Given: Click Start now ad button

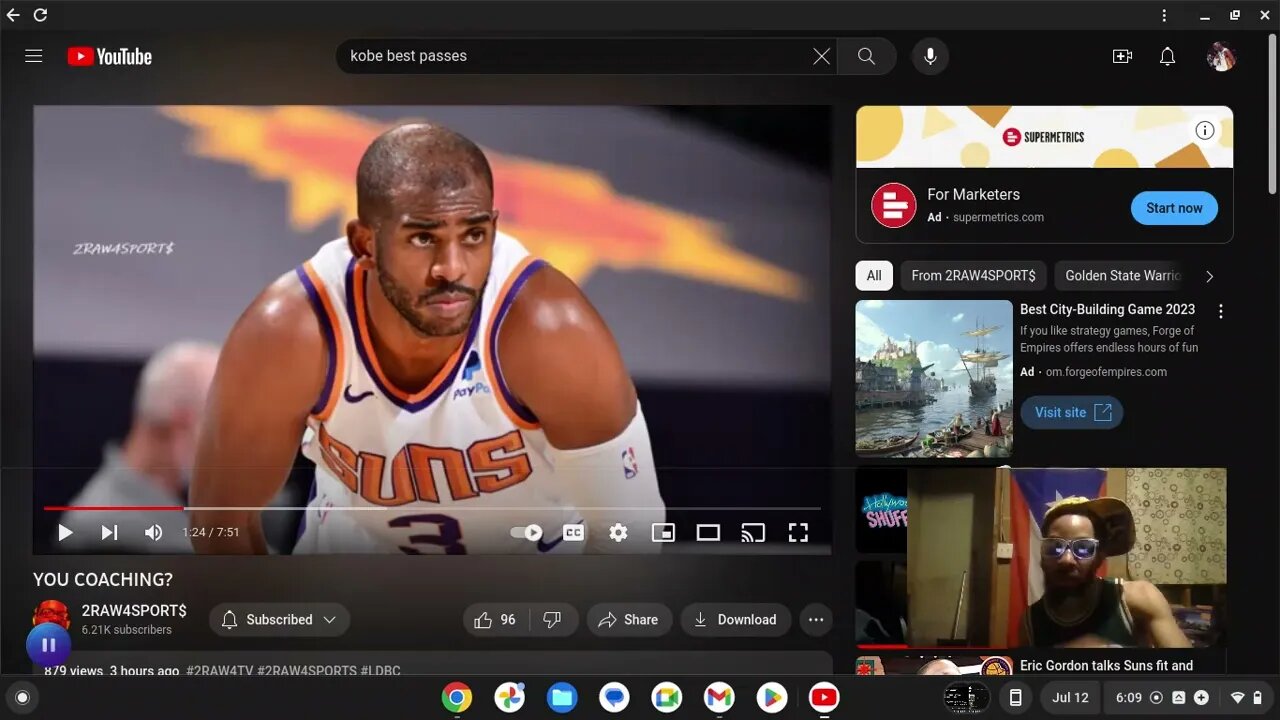Looking at the screenshot, I should [1174, 208].
